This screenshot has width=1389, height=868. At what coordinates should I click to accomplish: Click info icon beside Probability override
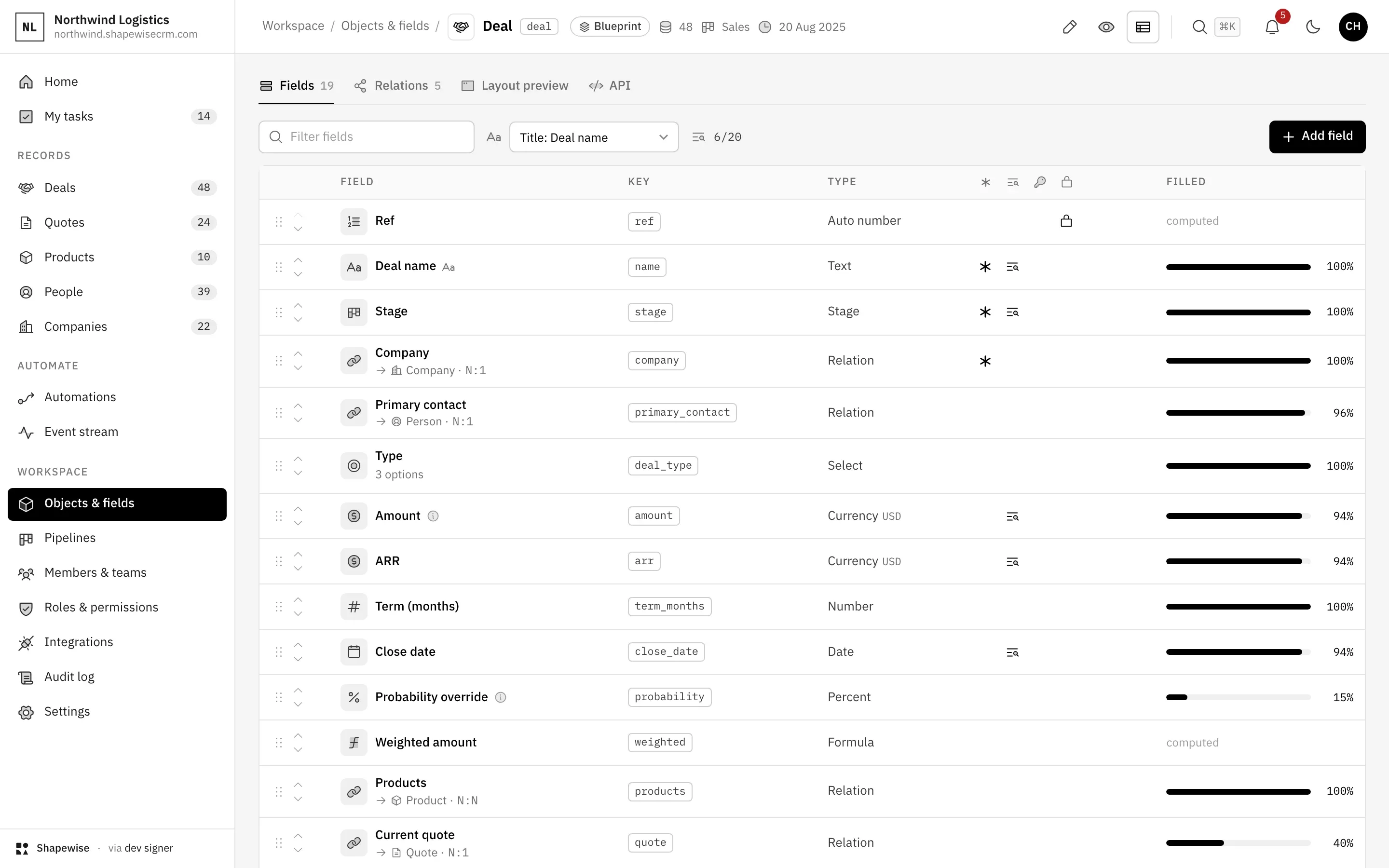click(x=501, y=697)
